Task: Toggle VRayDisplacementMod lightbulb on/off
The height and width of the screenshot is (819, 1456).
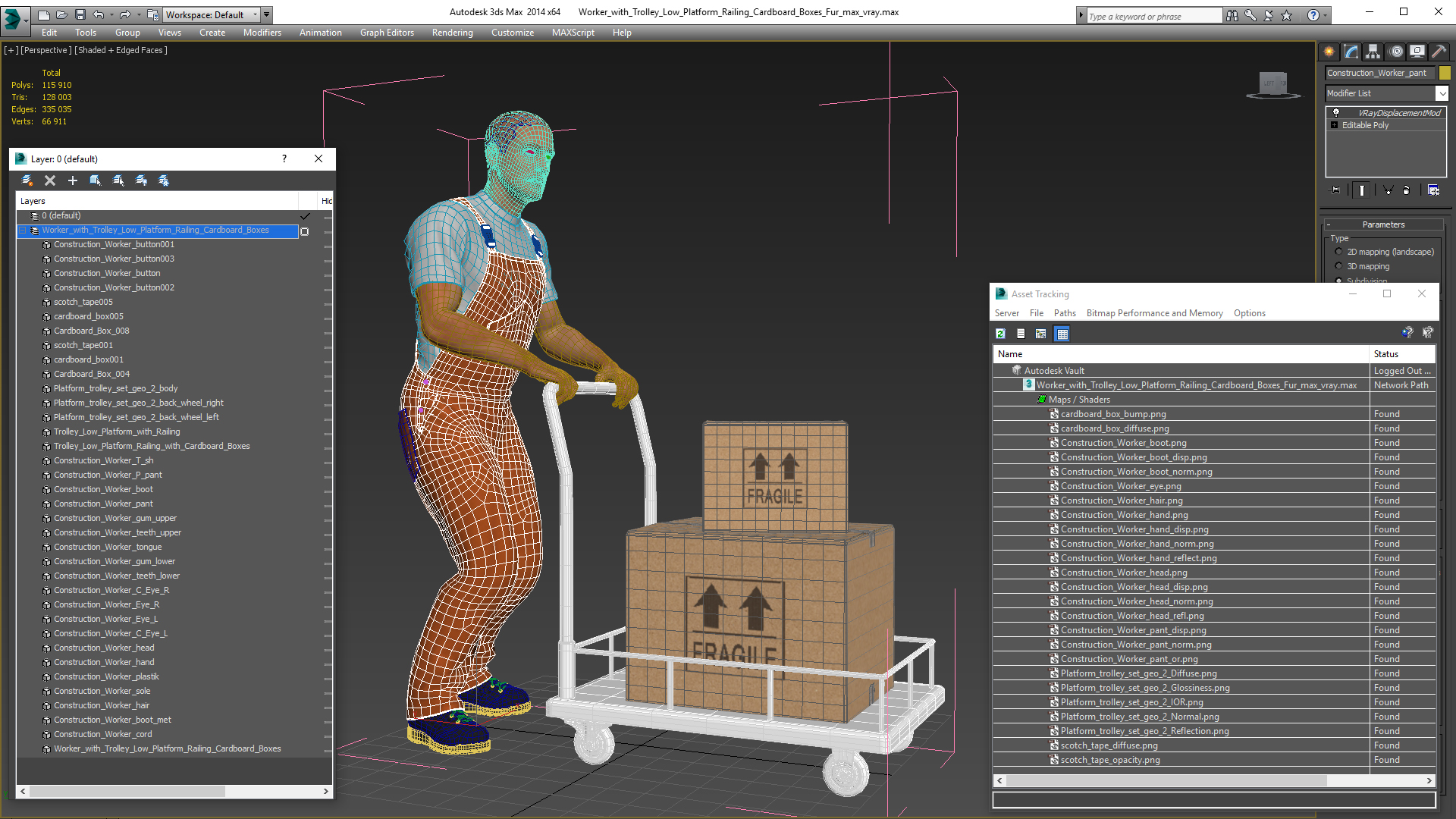Action: 1336,112
